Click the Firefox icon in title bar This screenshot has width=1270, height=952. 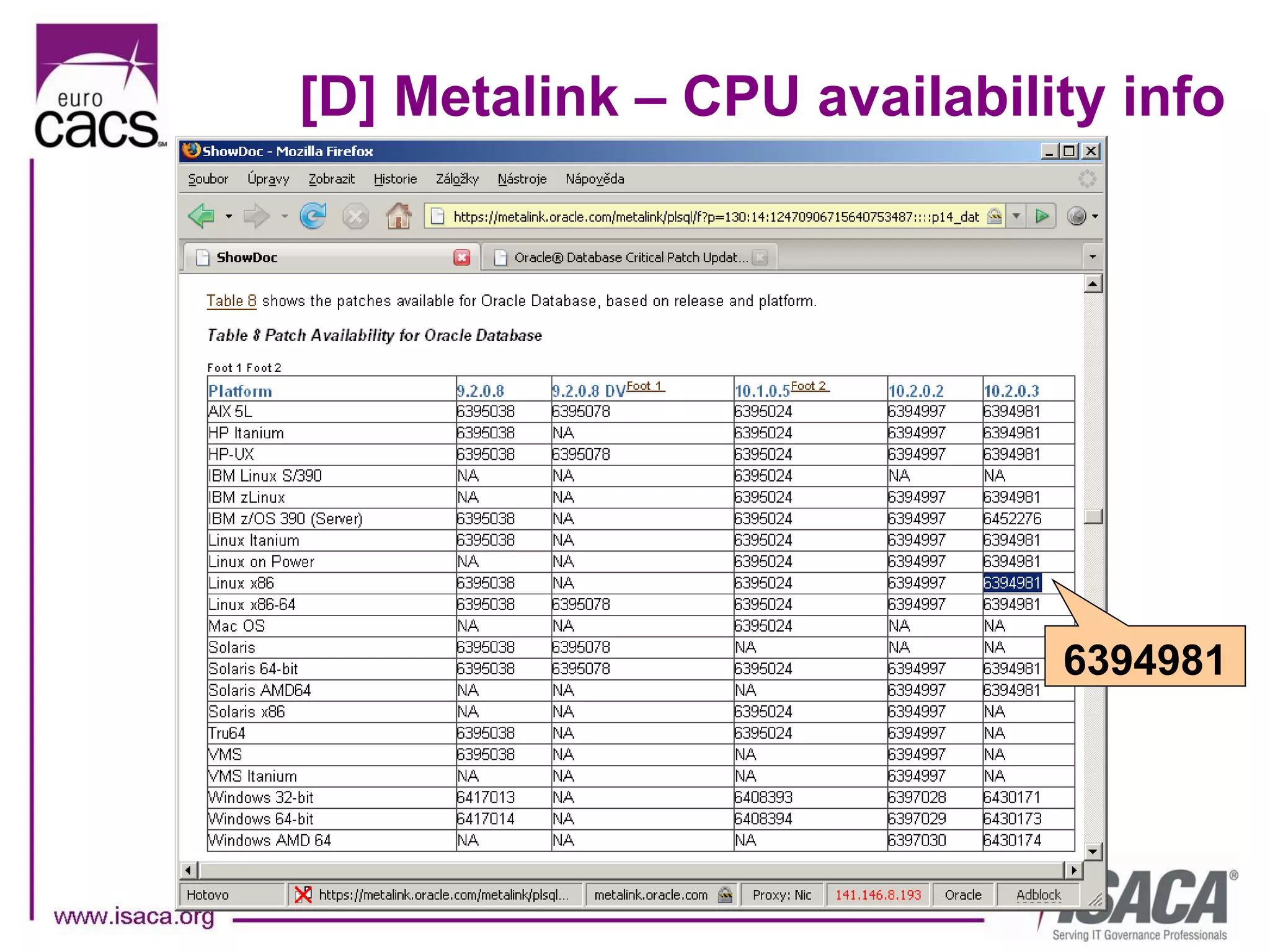tap(191, 151)
